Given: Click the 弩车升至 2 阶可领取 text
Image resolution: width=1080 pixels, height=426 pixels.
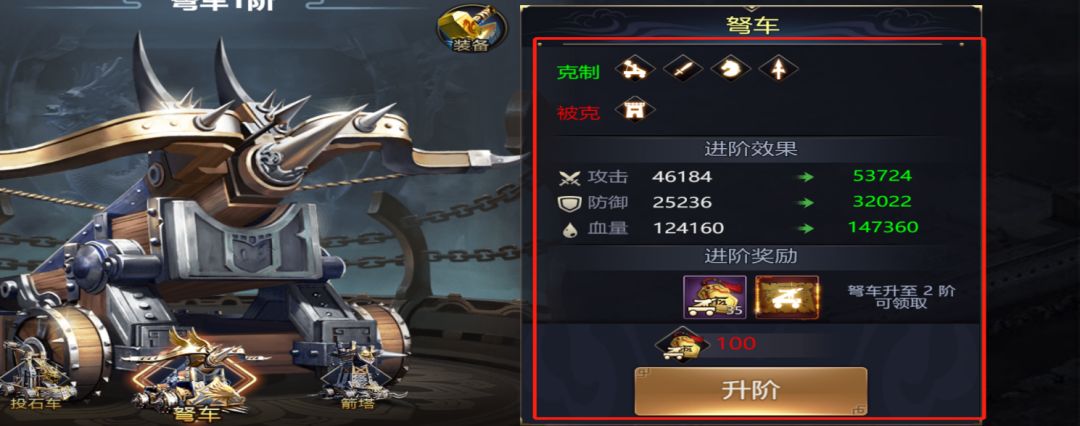Looking at the screenshot, I should point(901,297).
